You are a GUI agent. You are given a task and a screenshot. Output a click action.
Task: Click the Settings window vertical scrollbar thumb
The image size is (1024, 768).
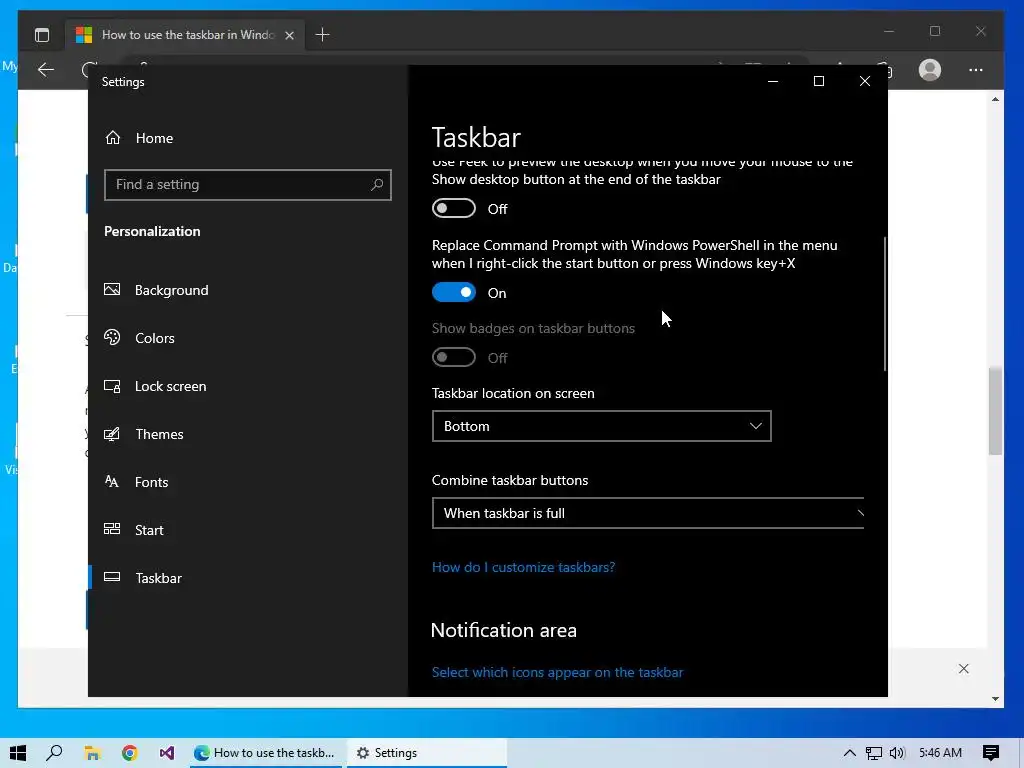coord(885,304)
